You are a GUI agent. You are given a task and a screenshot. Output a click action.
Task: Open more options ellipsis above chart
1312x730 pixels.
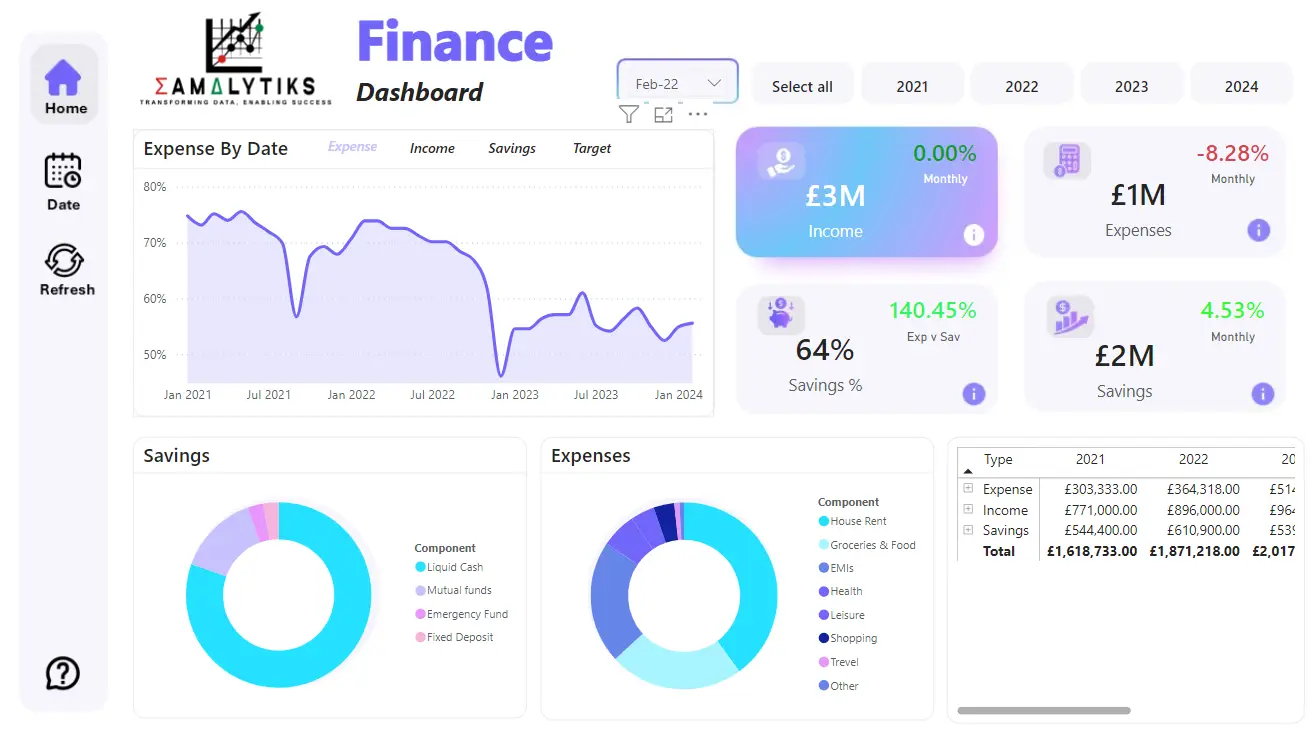(698, 114)
